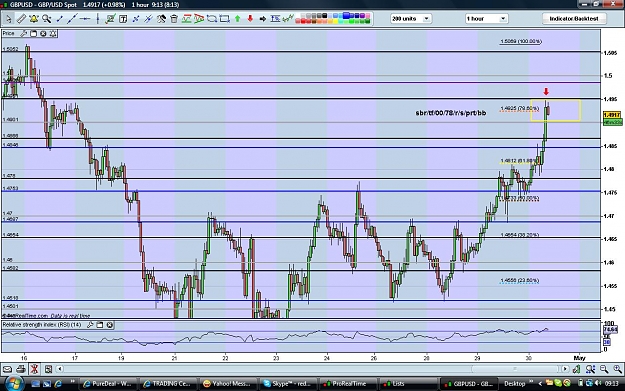The width and height of the screenshot is (625, 391).
Task: Switch to Skype taskbar window
Action: 288,383
